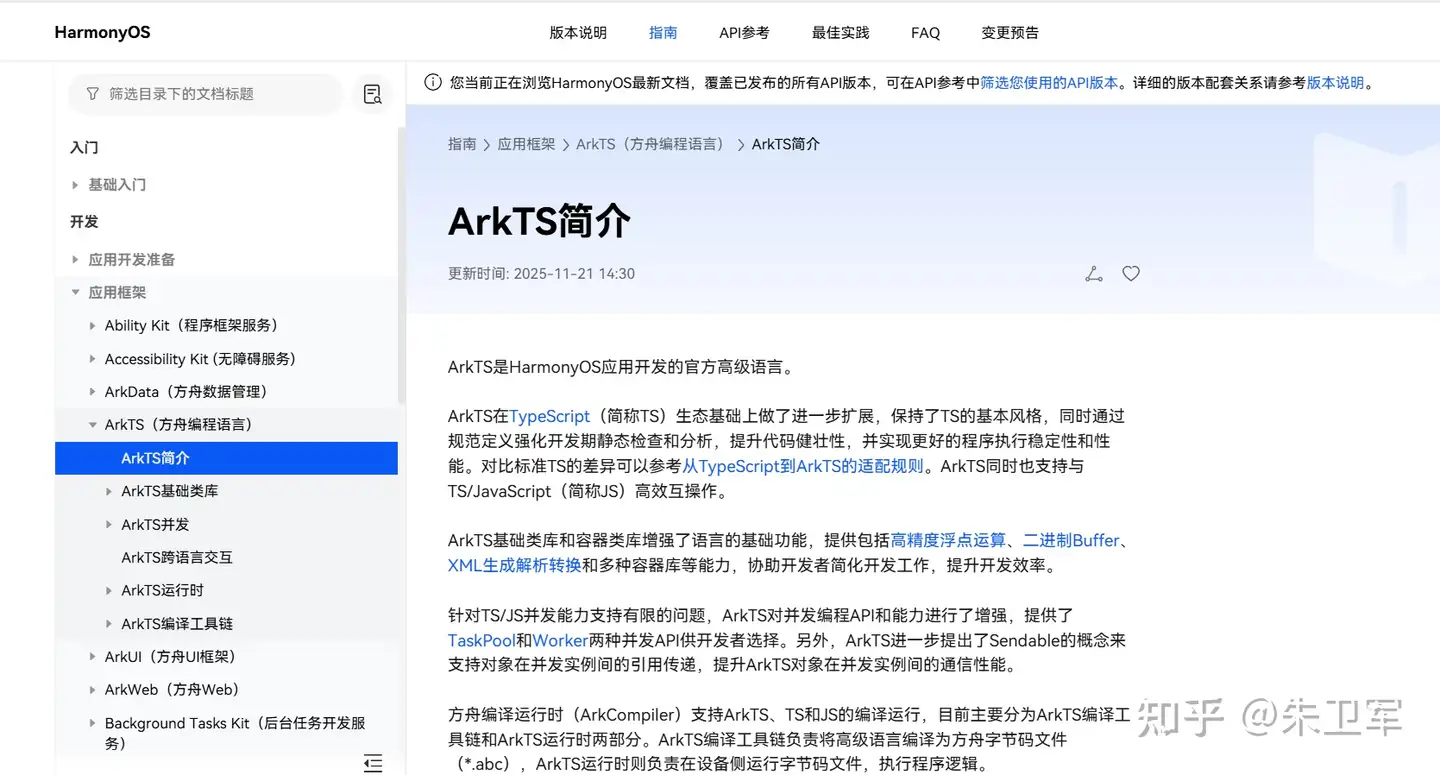Open the TypeScript link in the article
The image size is (1440, 775).
[550, 416]
